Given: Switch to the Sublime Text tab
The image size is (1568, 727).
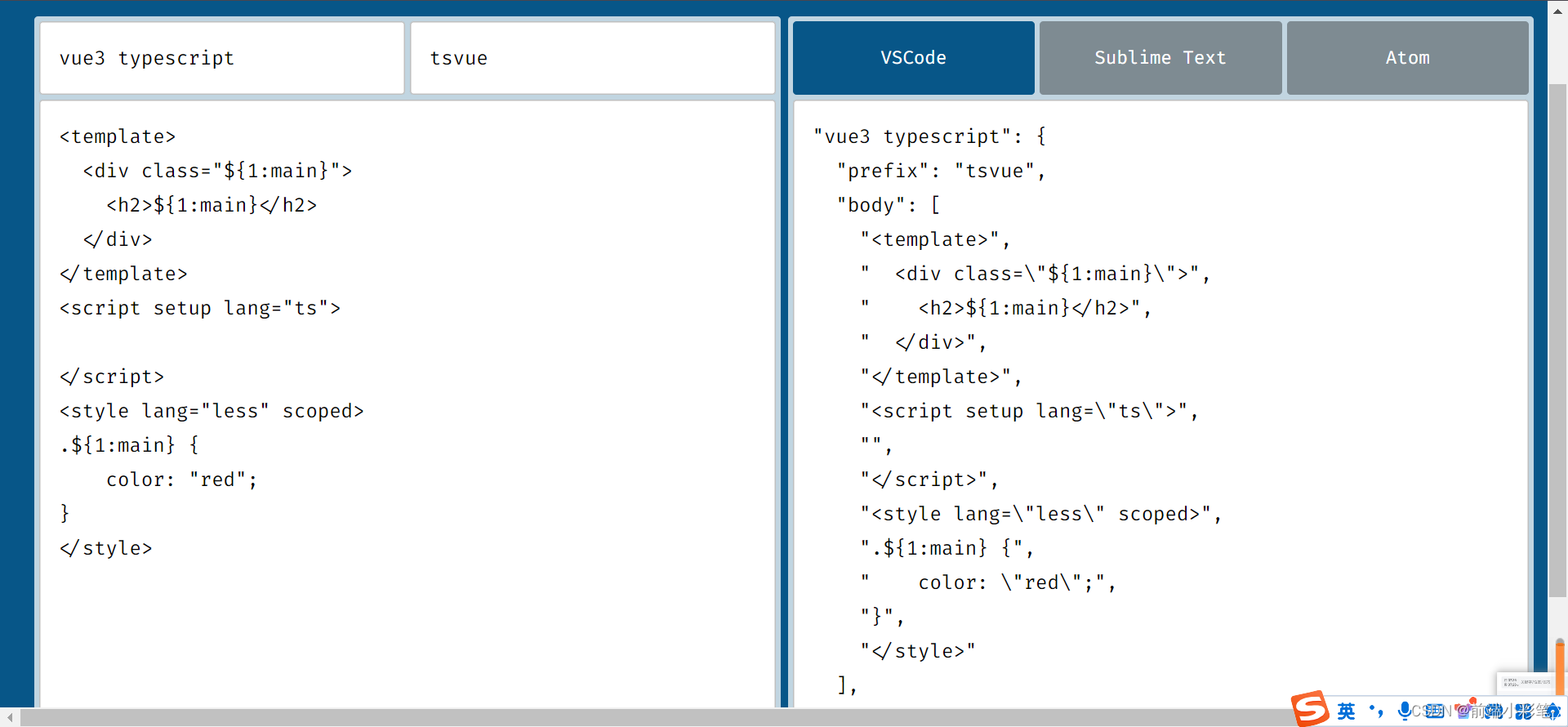Looking at the screenshot, I should 1160,58.
